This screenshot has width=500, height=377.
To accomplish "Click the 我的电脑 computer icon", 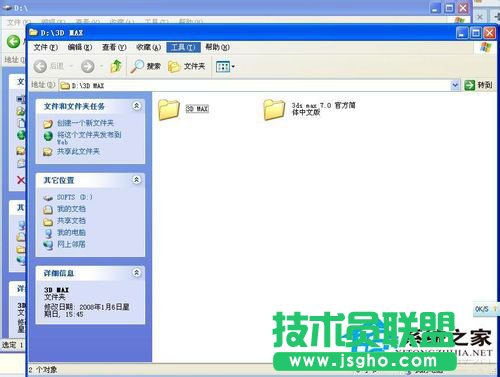I will pos(49,233).
